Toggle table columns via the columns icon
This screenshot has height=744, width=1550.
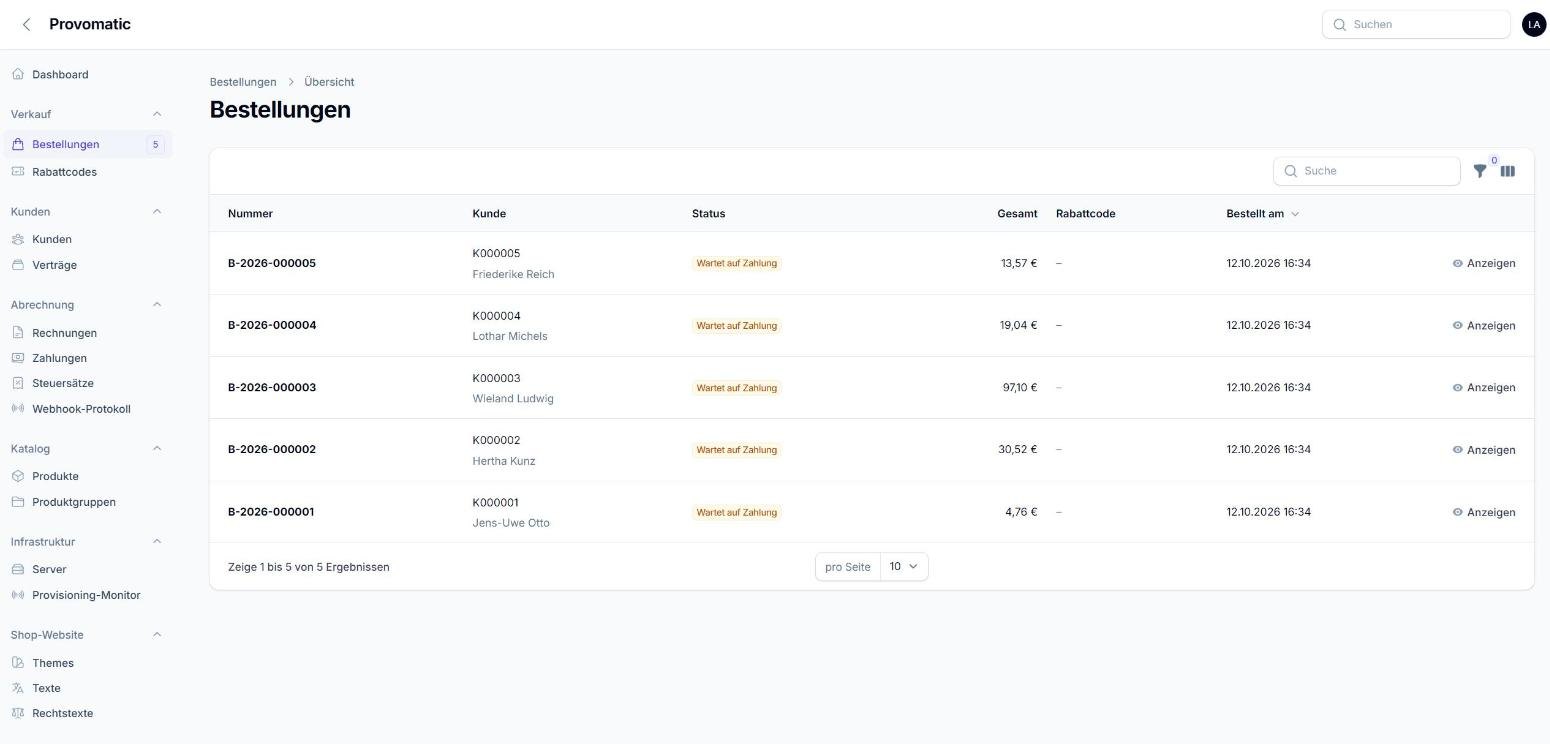(1508, 171)
